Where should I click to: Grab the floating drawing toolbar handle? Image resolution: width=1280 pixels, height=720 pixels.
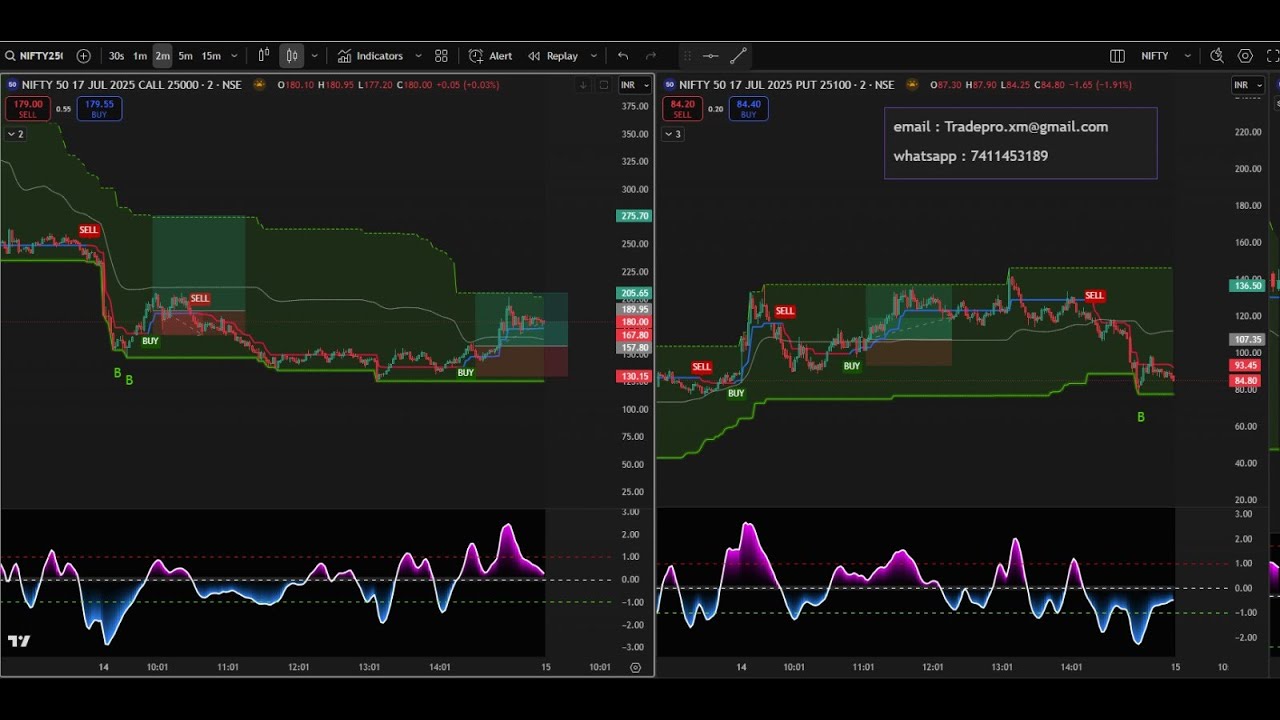pos(687,56)
